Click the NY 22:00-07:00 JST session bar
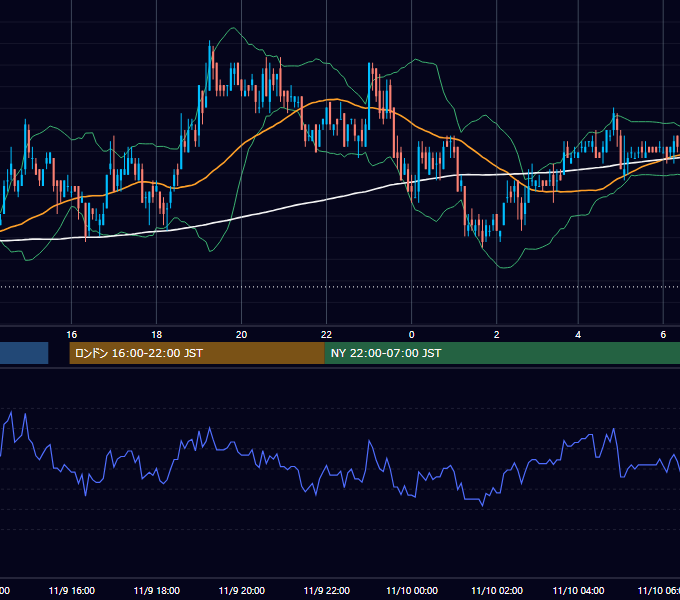680x600 pixels. 502,353
